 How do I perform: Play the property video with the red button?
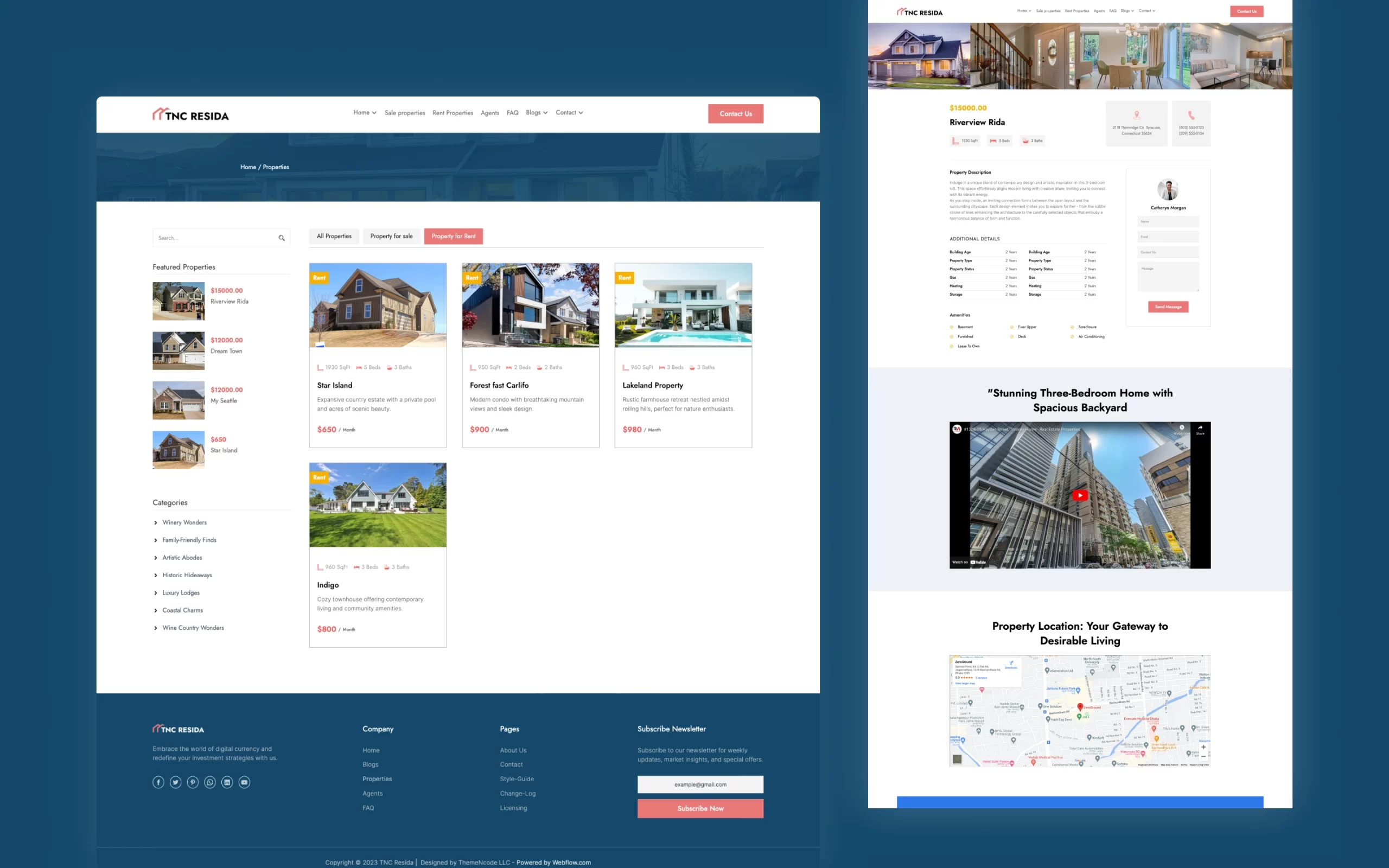point(1080,495)
